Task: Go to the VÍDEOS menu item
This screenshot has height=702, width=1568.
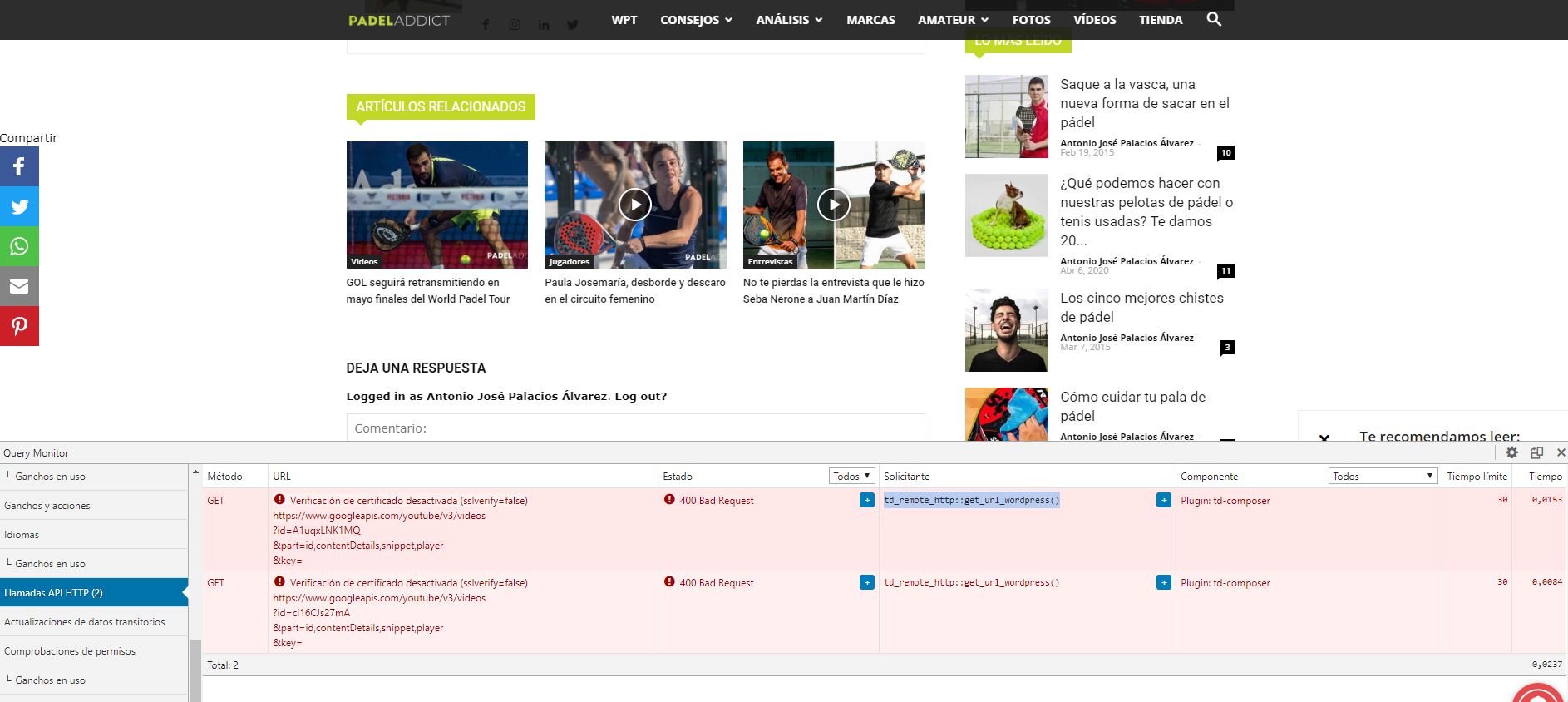Action: 1095,20
